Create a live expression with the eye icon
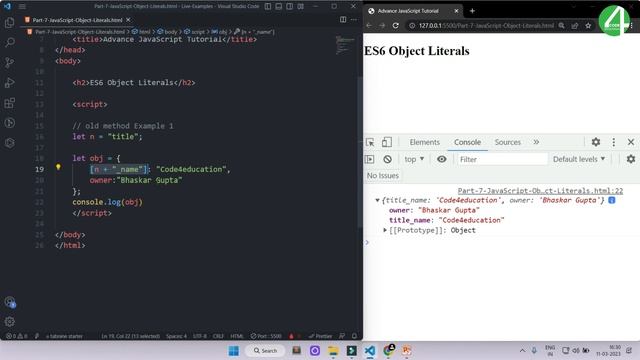The width and height of the screenshot is (640, 360). pos(442,159)
